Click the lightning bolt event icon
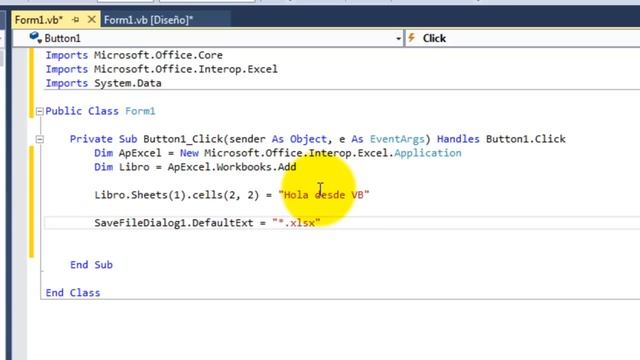Screen dimensions: 640x360 (x=412, y=38)
